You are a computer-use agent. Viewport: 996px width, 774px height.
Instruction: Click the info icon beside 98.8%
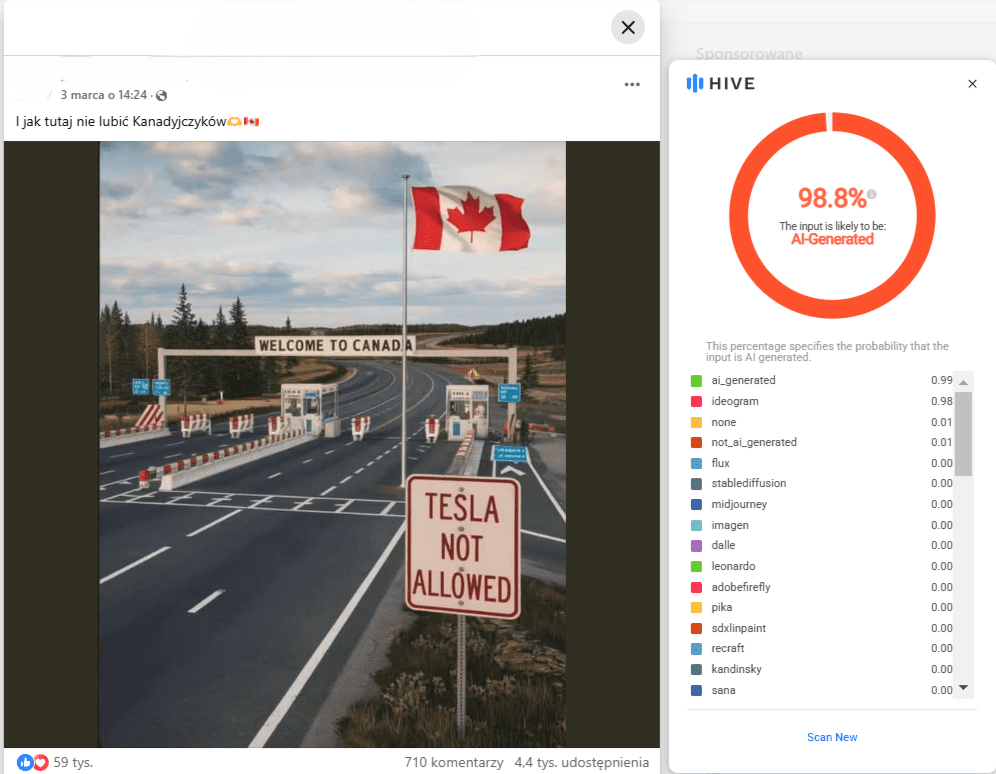872,194
